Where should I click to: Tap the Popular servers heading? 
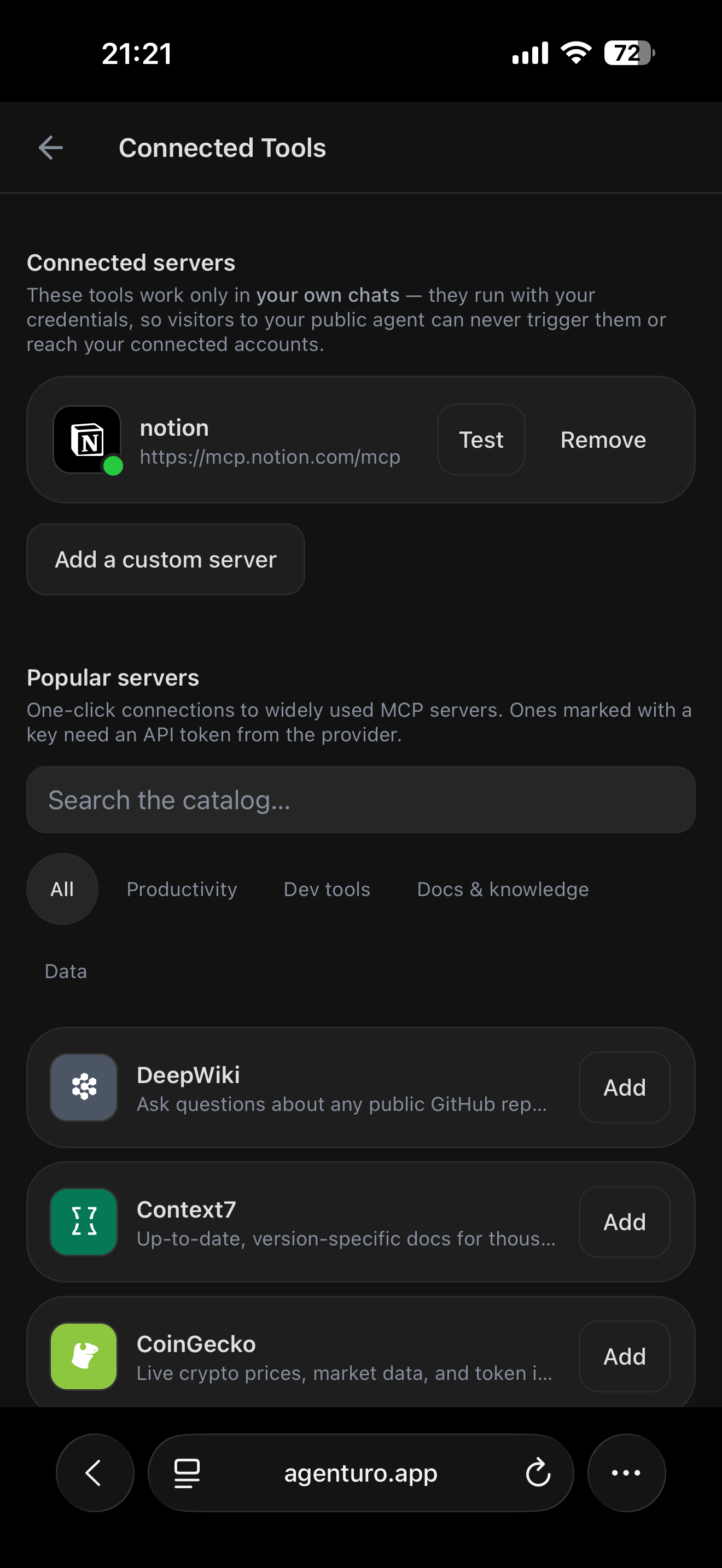click(x=113, y=678)
